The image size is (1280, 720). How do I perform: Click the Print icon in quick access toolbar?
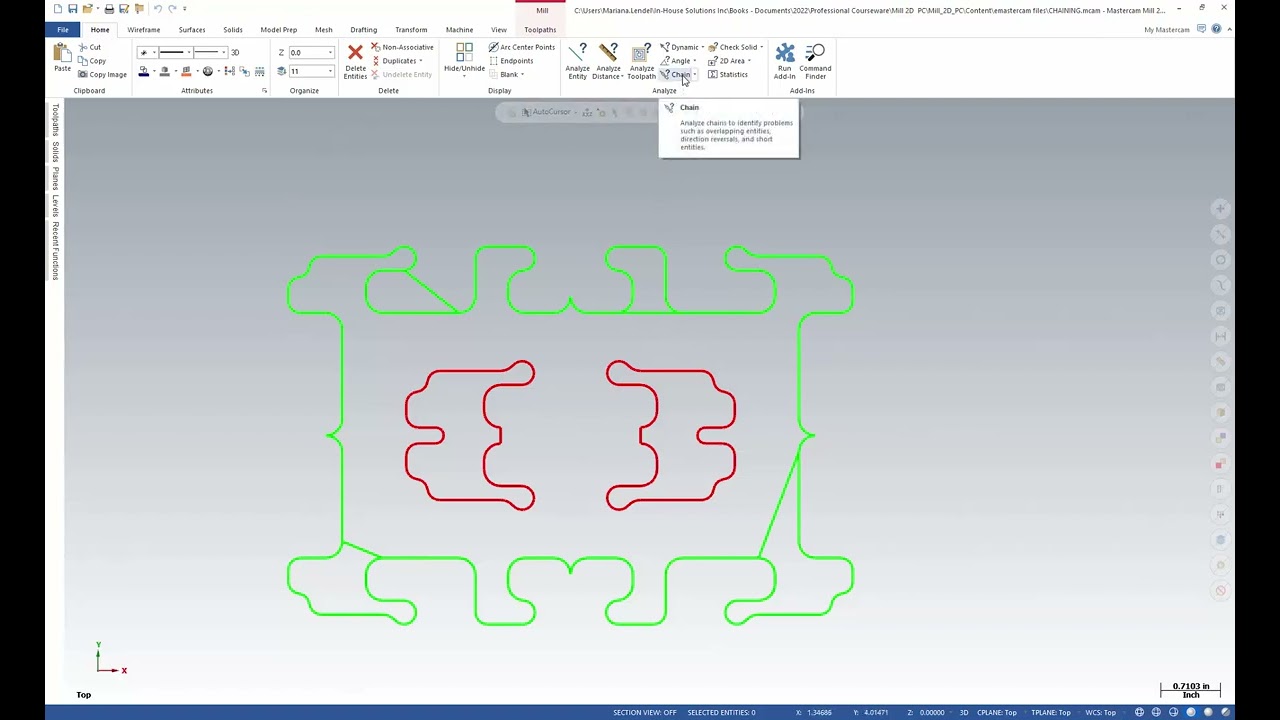coord(109,9)
